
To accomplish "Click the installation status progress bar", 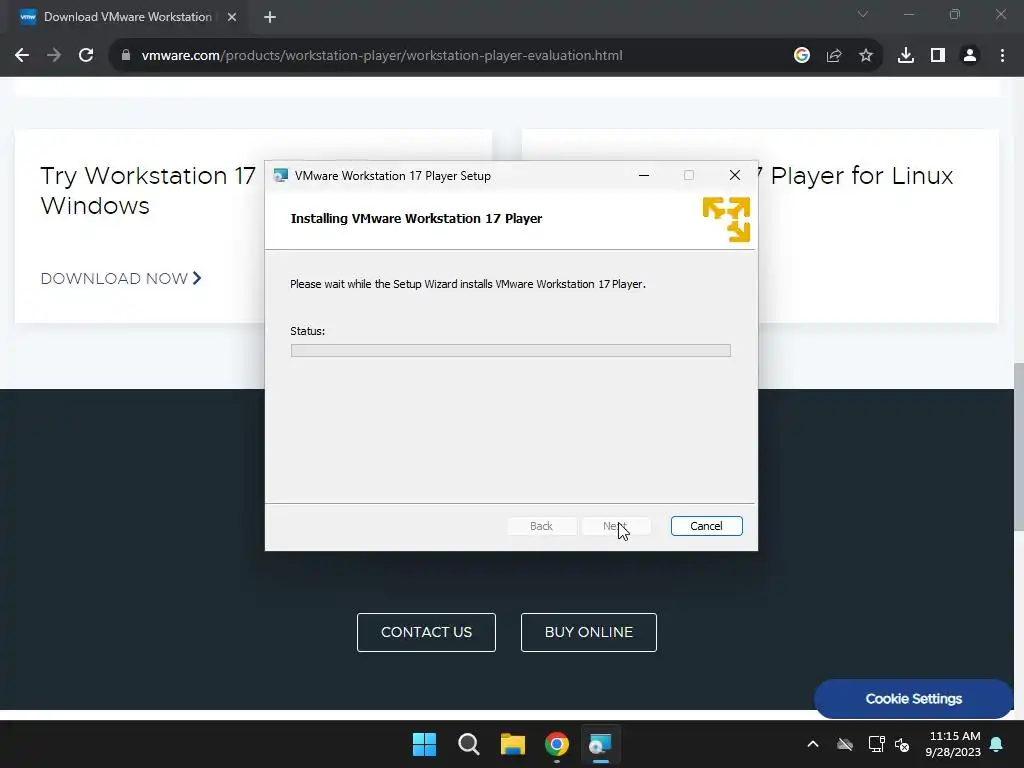I will [510, 351].
